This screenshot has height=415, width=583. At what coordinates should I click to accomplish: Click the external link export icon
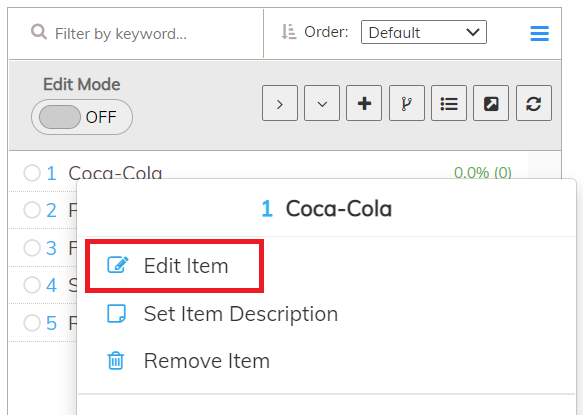point(491,103)
